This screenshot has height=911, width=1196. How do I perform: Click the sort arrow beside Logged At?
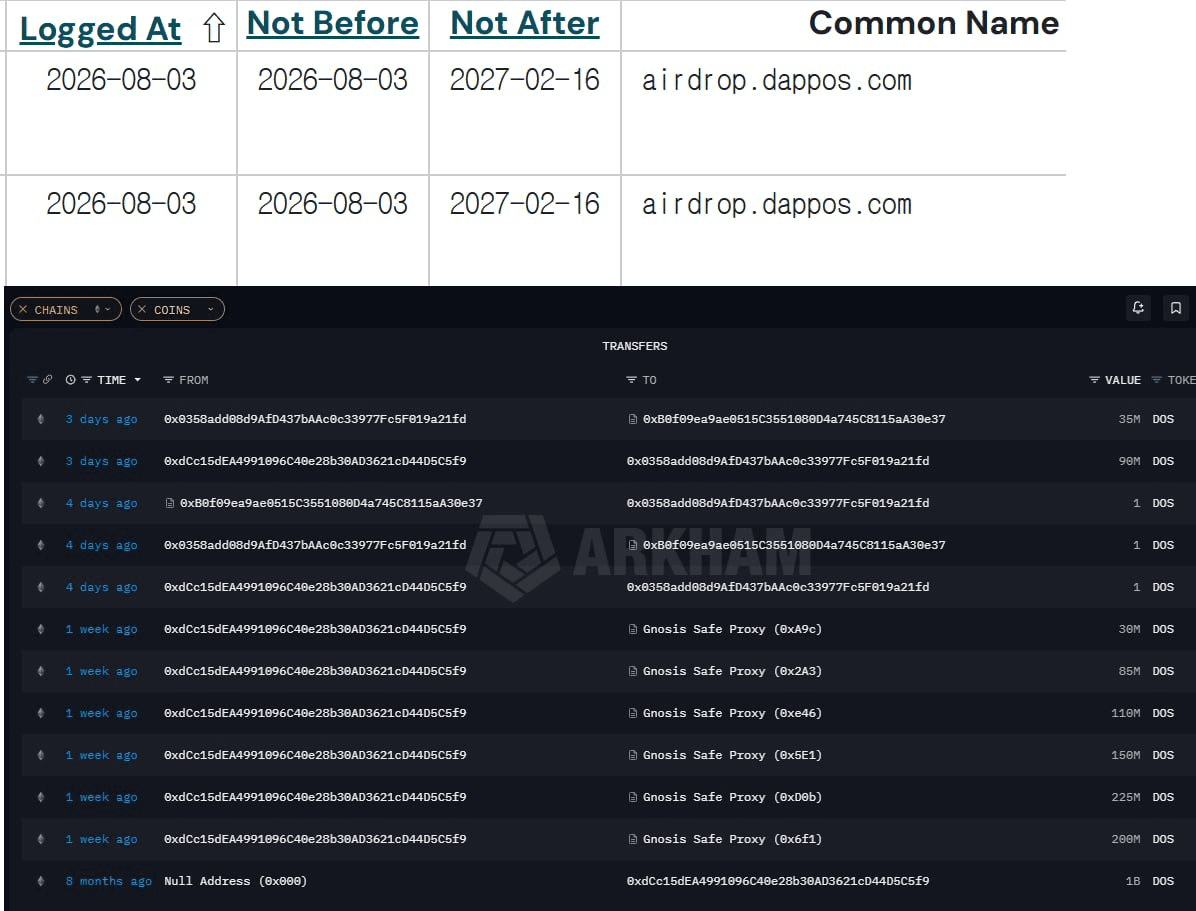coord(214,28)
